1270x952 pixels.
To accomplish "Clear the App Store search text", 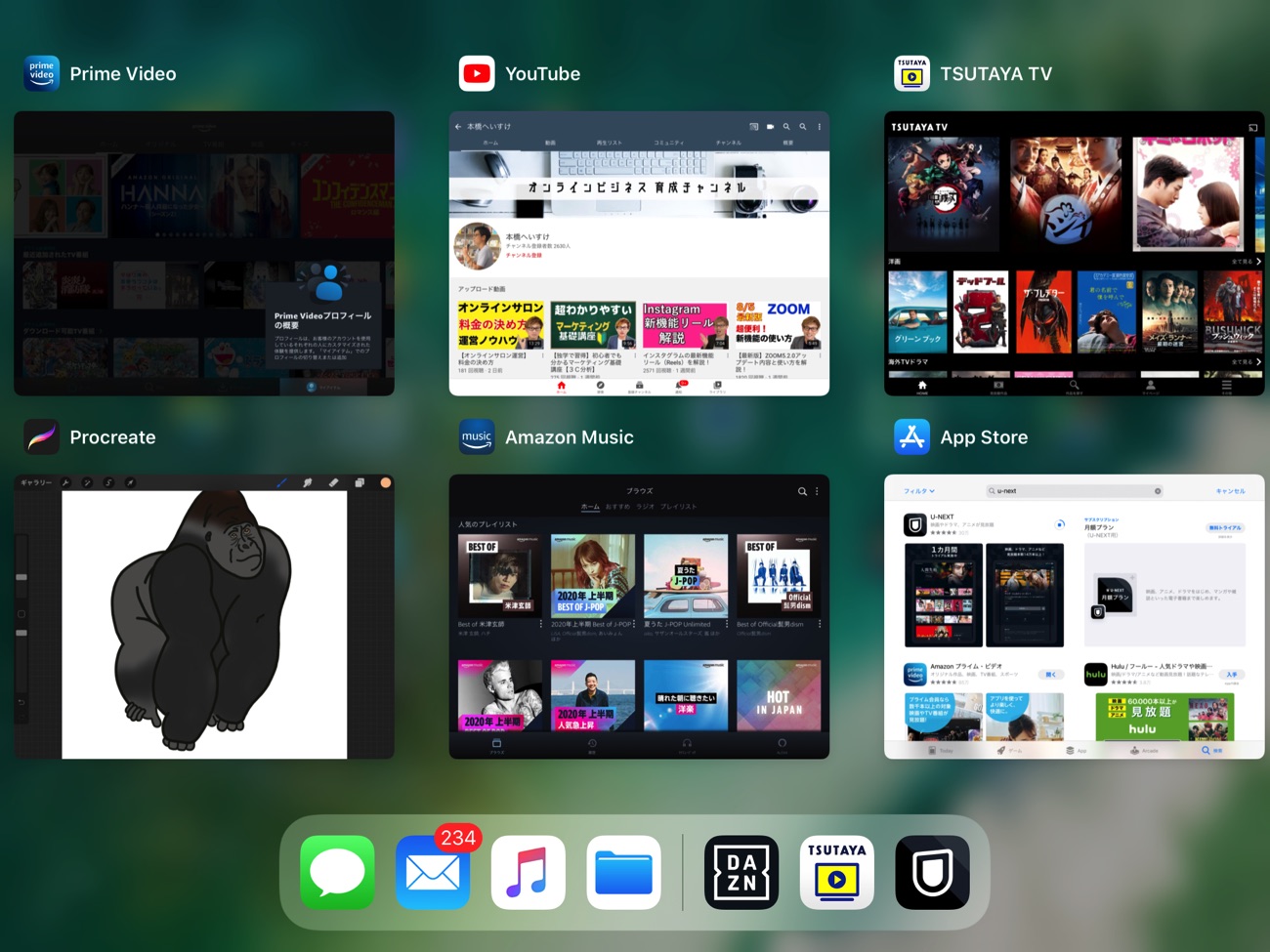I will pyautogui.click(x=1158, y=491).
